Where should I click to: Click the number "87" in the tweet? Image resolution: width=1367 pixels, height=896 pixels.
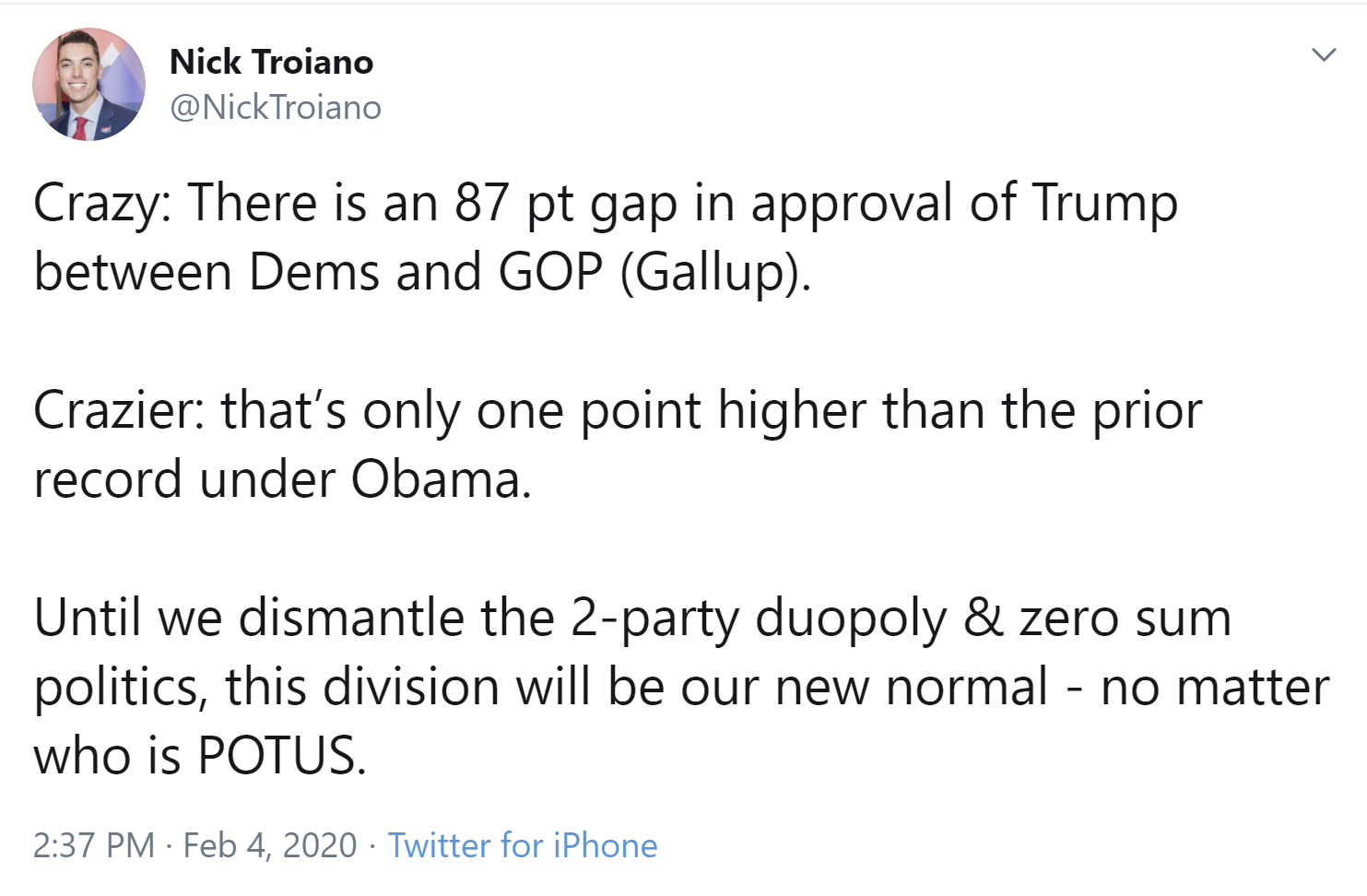(x=482, y=203)
